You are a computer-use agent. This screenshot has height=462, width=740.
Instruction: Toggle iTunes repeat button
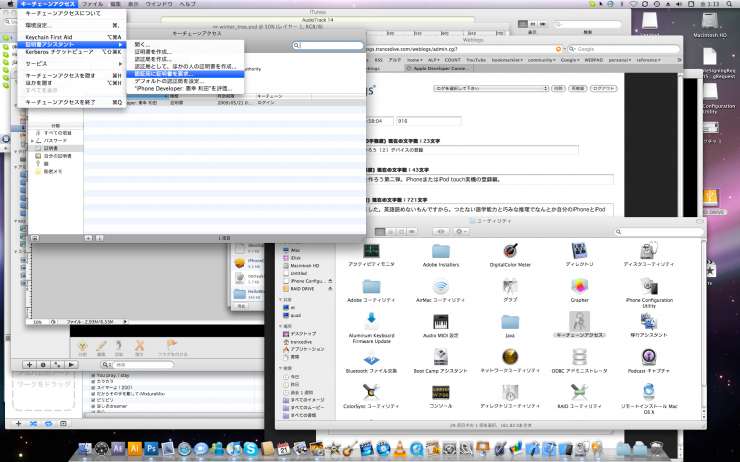(48, 424)
